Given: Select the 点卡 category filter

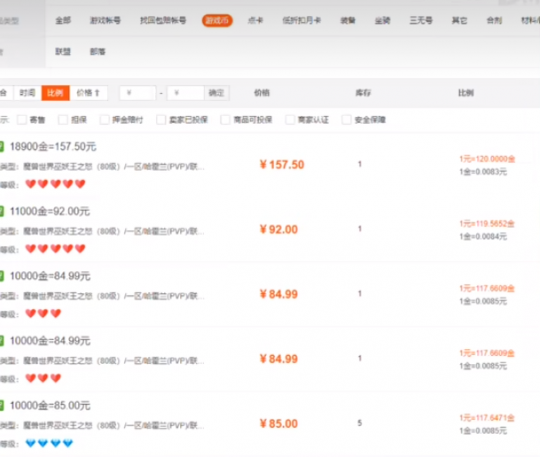Looking at the screenshot, I should pos(256,20).
